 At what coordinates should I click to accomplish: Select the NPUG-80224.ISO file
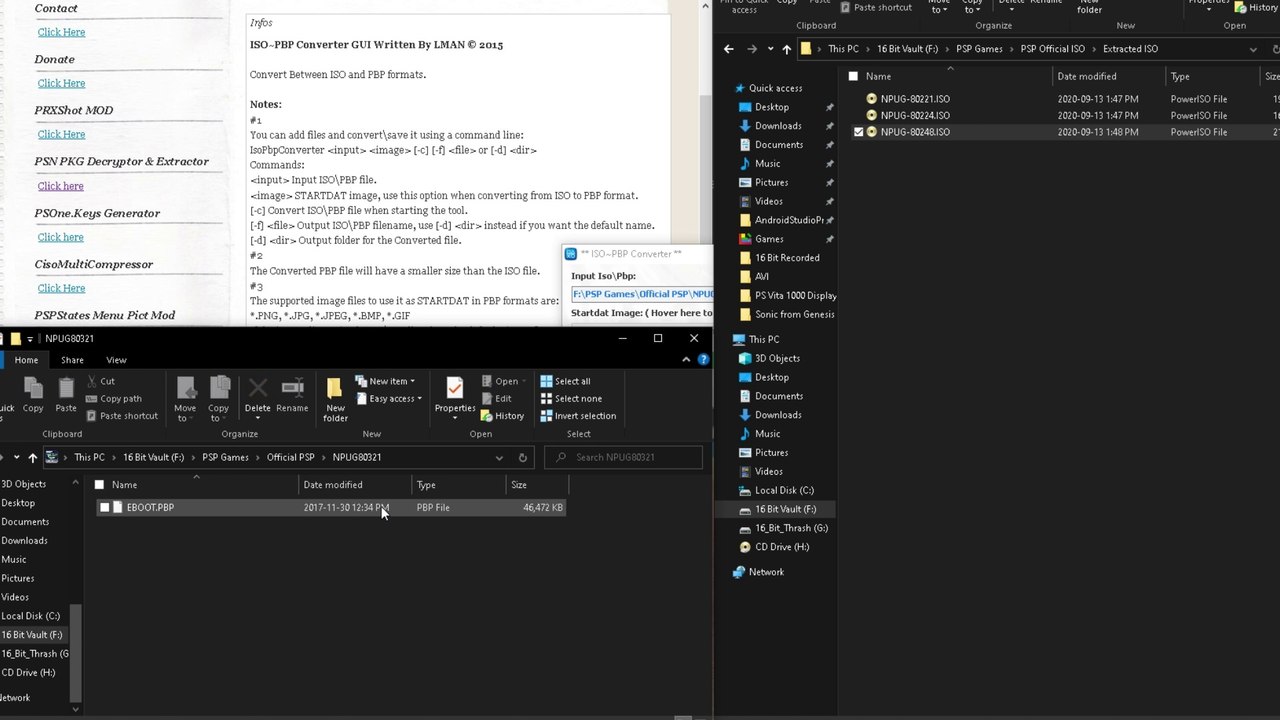point(915,115)
